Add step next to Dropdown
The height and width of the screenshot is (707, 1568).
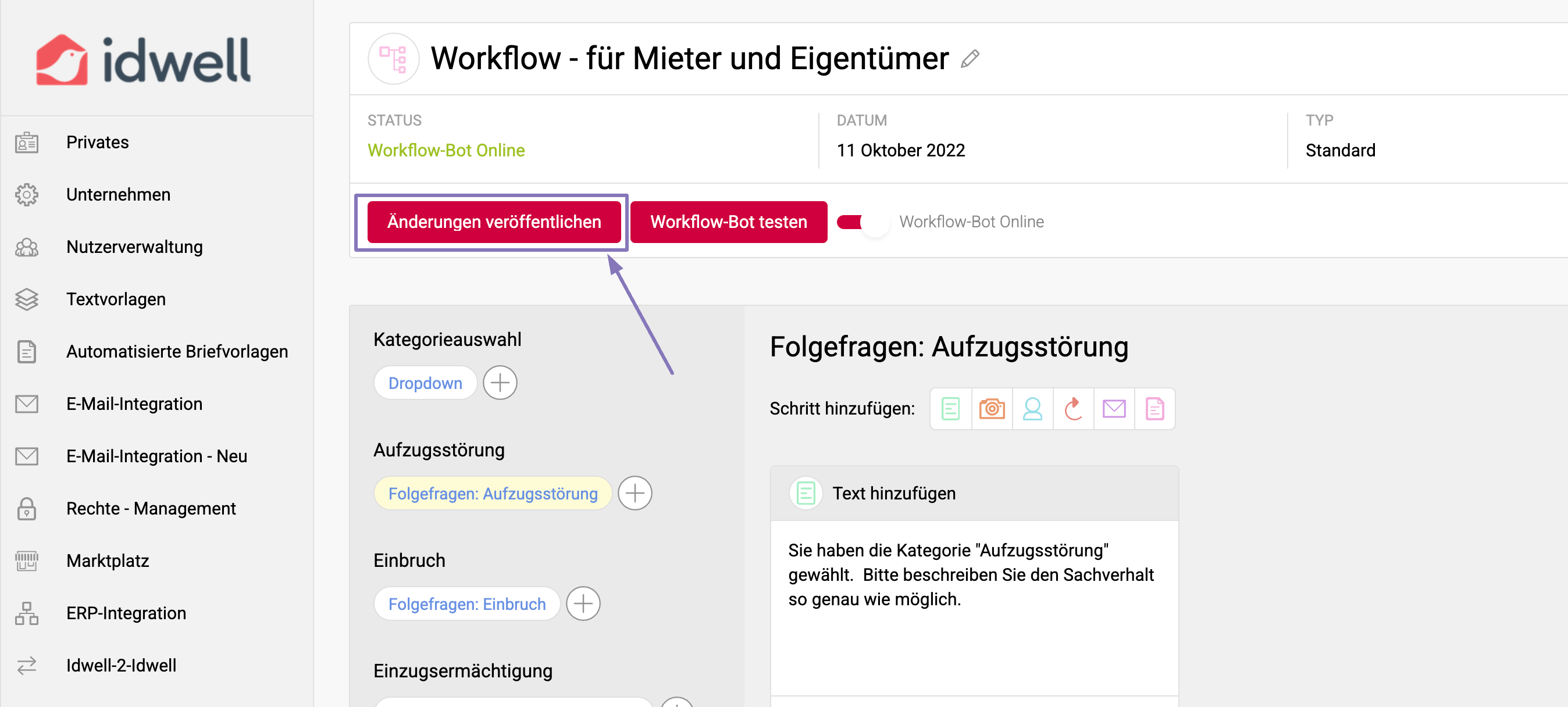(500, 383)
